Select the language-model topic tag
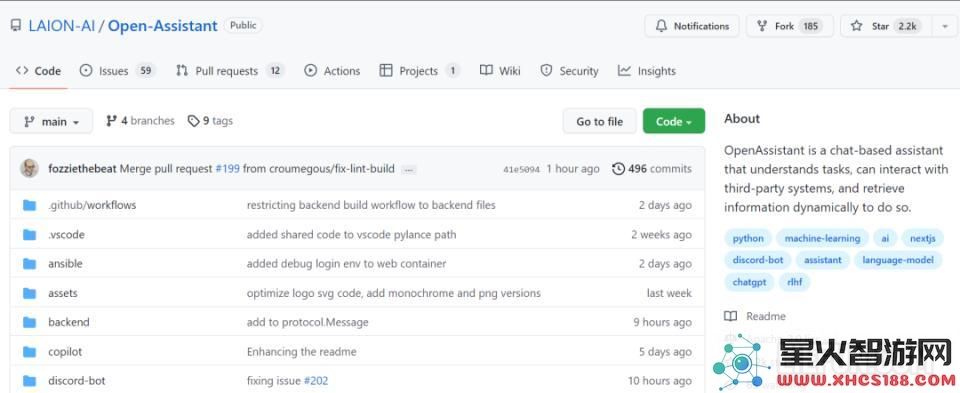 click(x=898, y=260)
